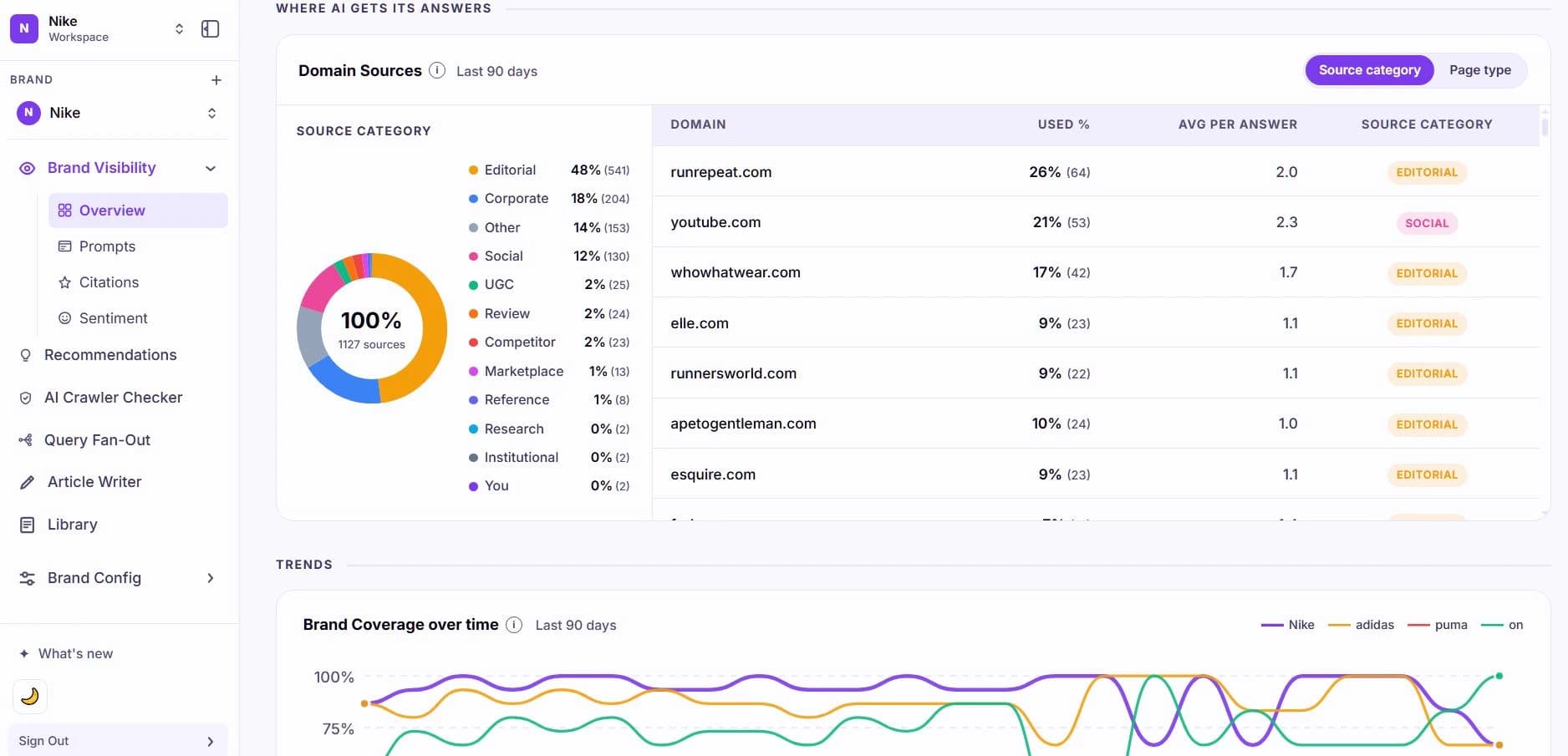Screen dimensions: 1568x756
Task: Select the apetogentleman.com domain row
Action: pos(1096,424)
